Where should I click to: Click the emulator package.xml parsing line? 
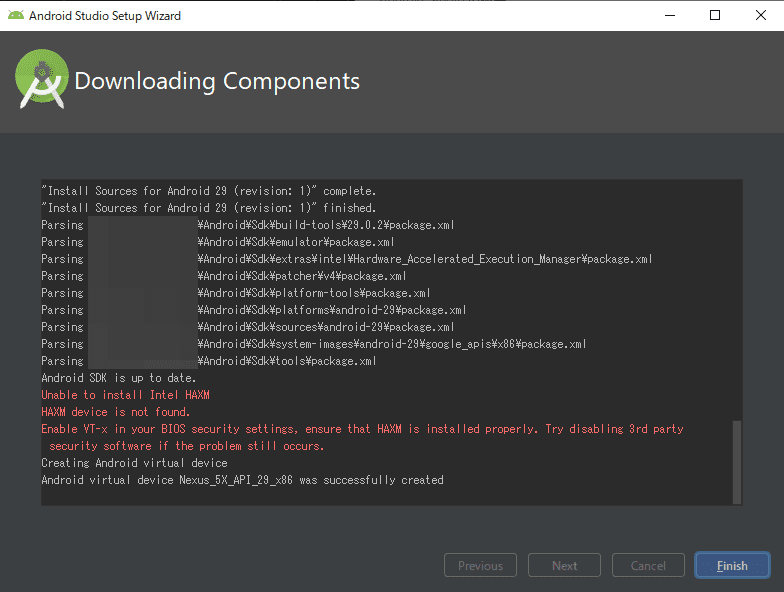click(x=218, y=242)
